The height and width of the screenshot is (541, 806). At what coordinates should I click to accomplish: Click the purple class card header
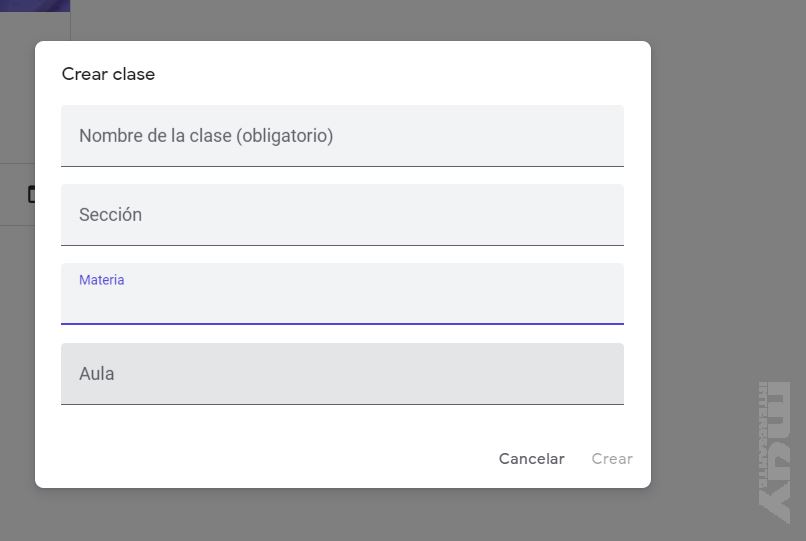pyautogui.click(x=35, y=5)
